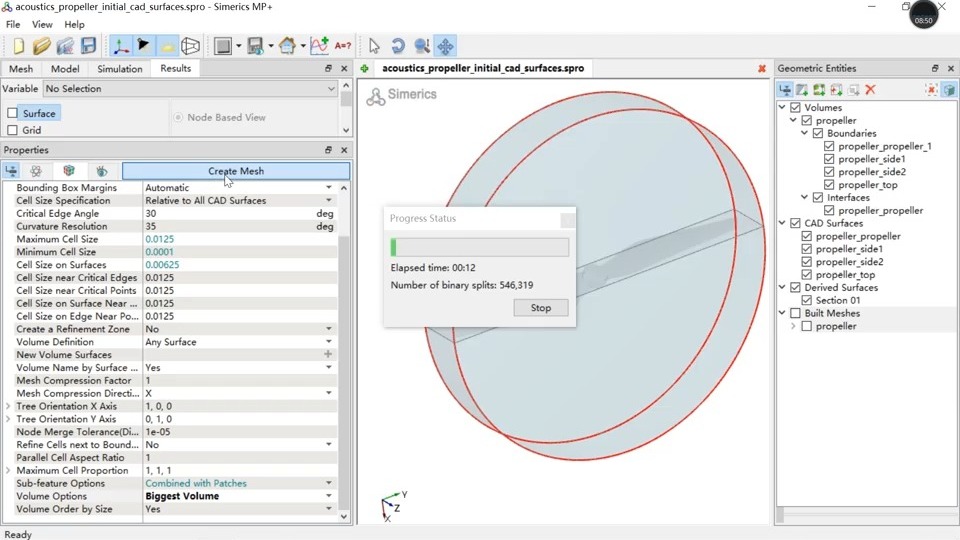Add a New Volume Surfaces entry with plus

click(x=328, y=354)
